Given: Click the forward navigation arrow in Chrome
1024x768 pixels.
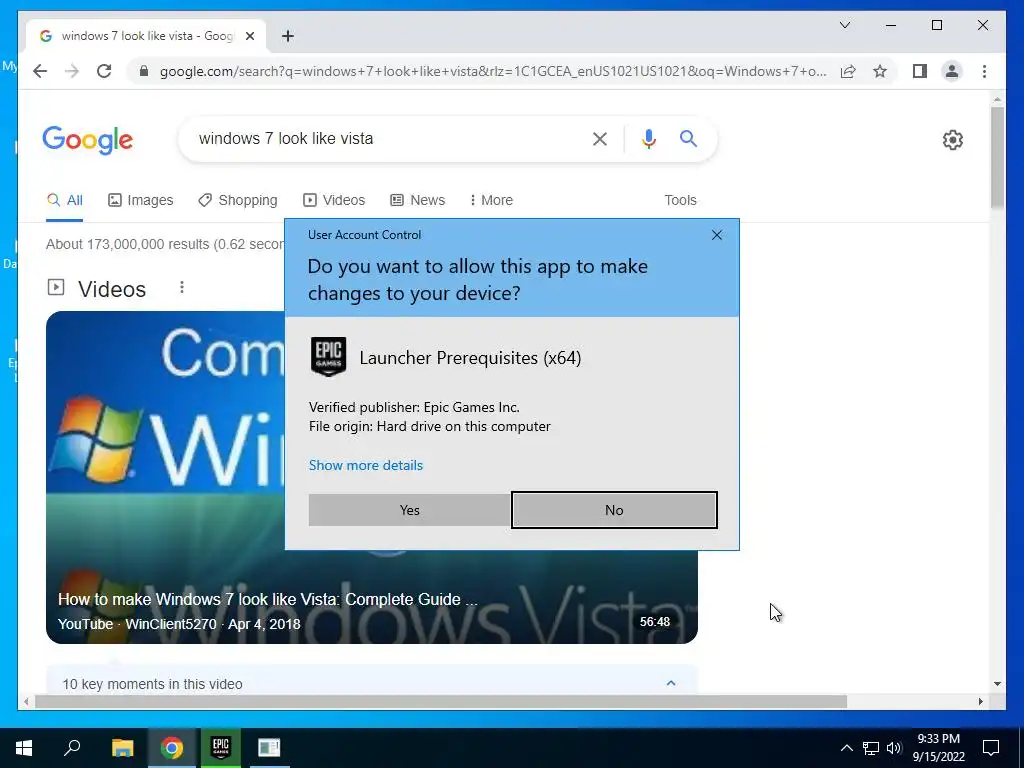Looking at the screenshot, I should pyautogui.click(x=72, y=71).
